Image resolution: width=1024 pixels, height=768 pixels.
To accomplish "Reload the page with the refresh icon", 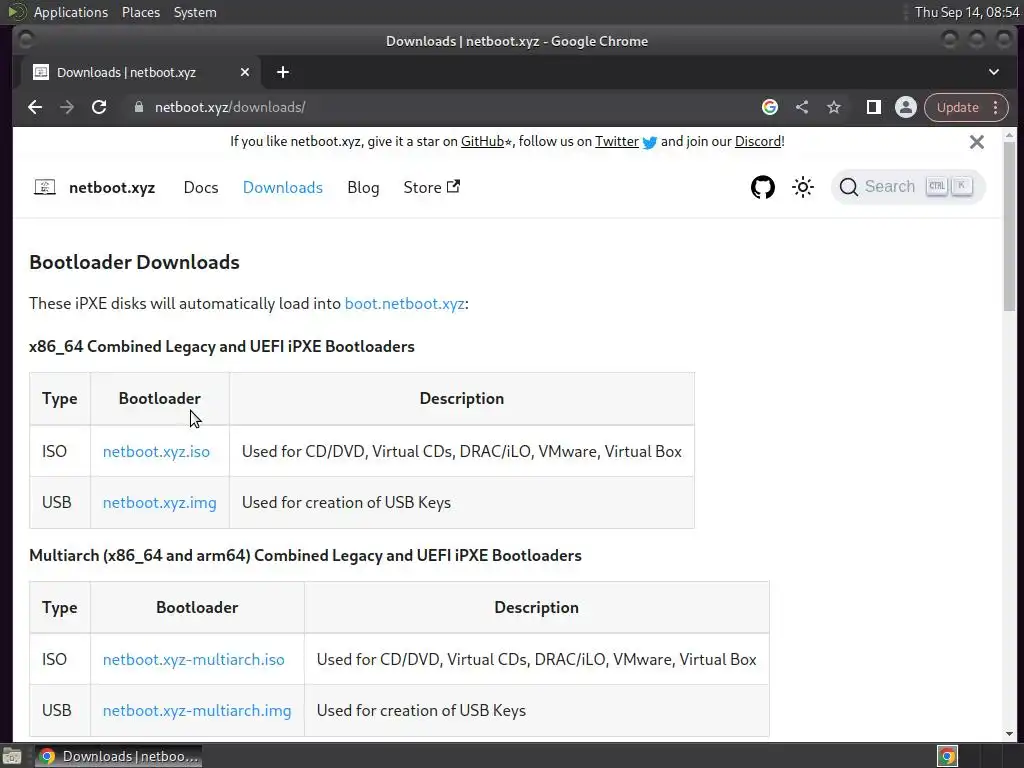I will coord(99,107).
